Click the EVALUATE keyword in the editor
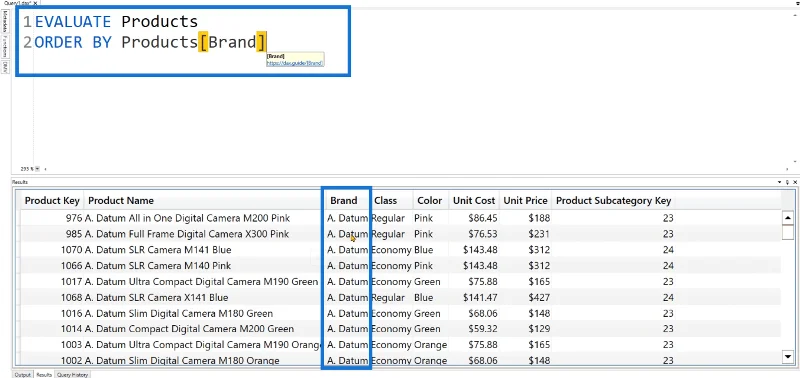 click(73, 22)
